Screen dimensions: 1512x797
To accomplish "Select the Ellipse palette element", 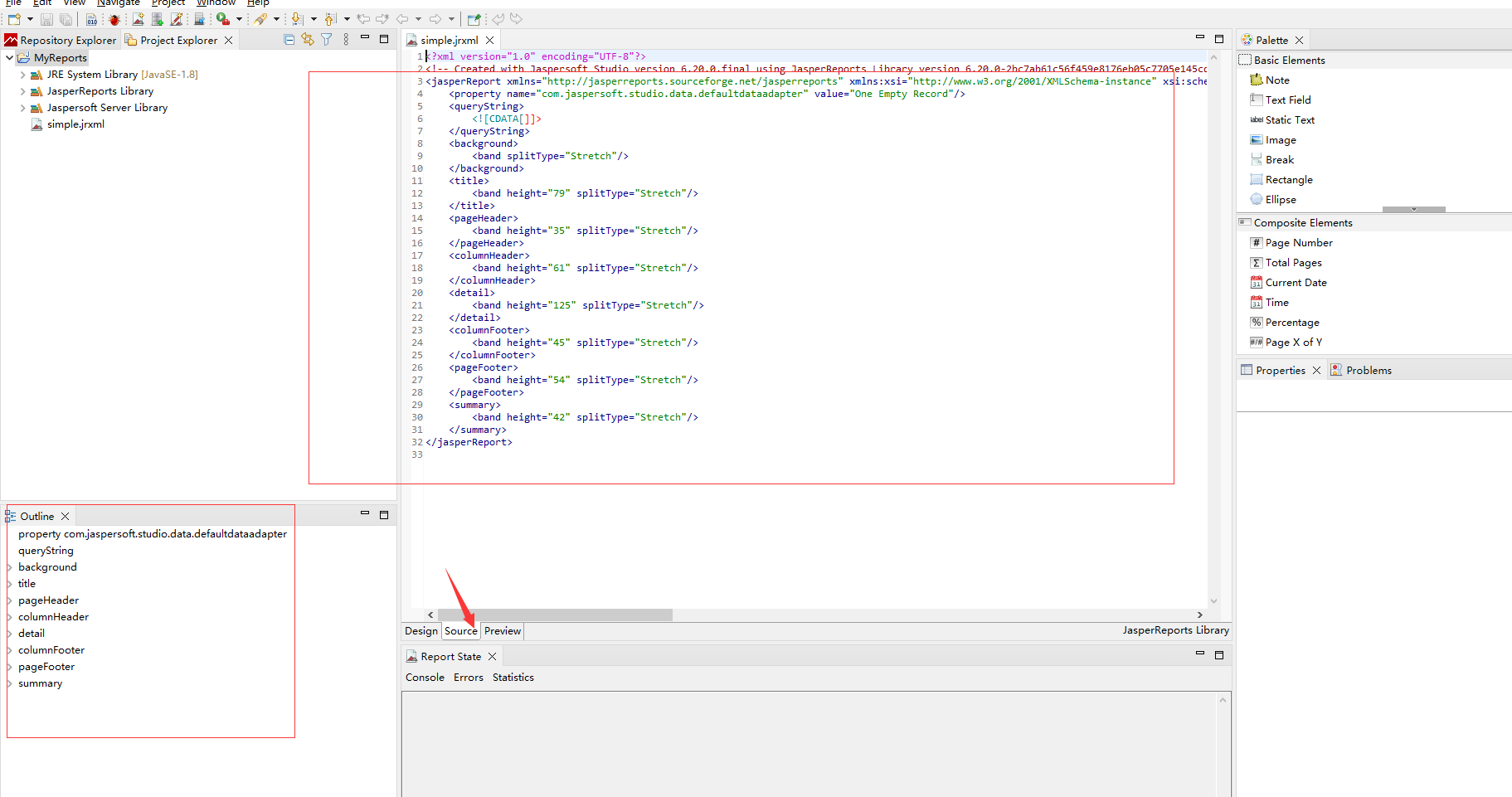I will point(1281,200).
